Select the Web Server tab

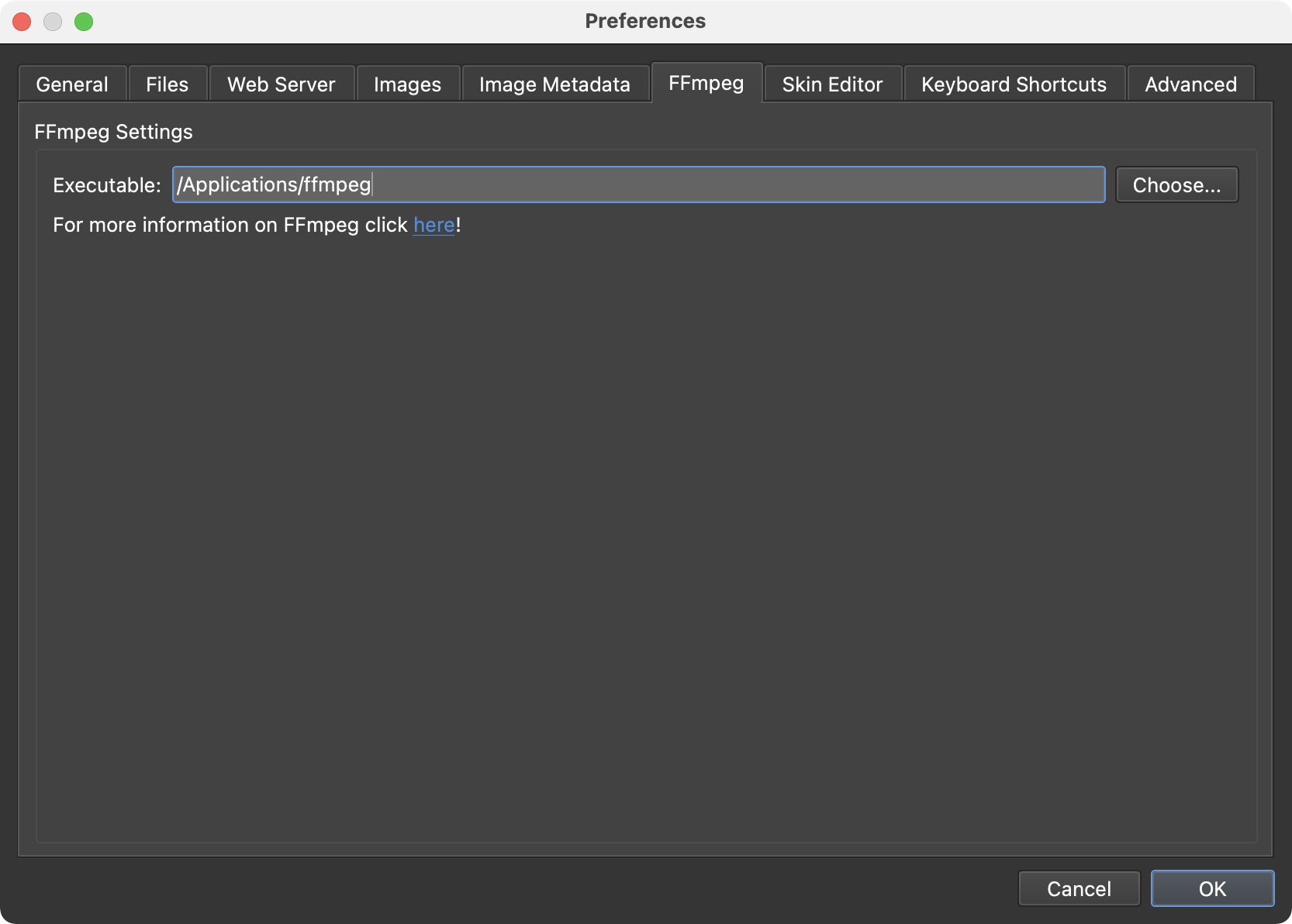[282, 84]
